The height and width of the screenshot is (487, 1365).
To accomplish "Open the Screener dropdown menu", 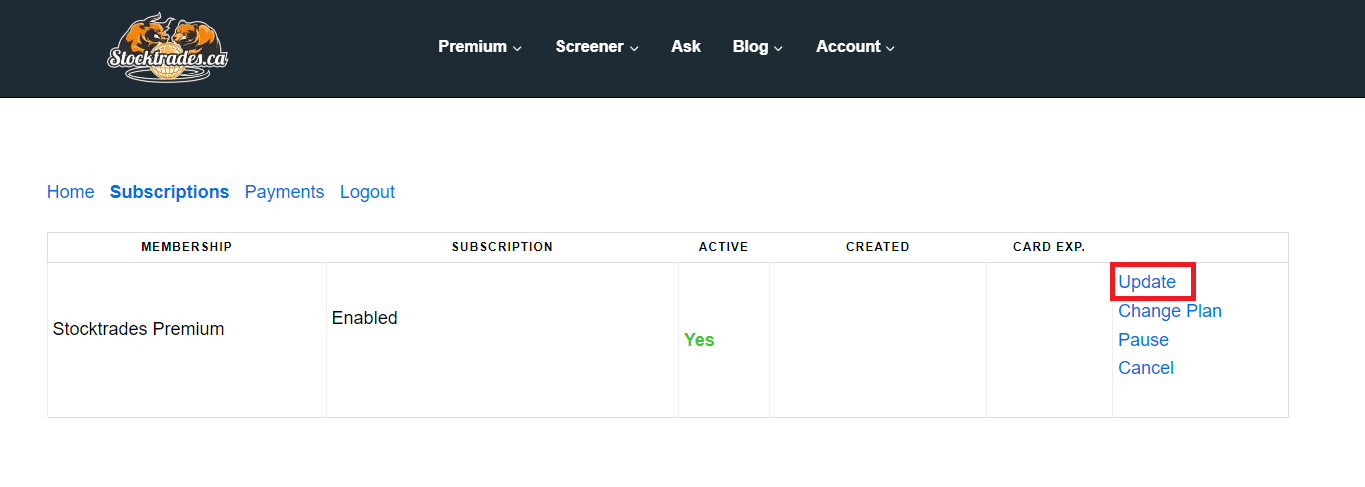I will tap(597, 47).
